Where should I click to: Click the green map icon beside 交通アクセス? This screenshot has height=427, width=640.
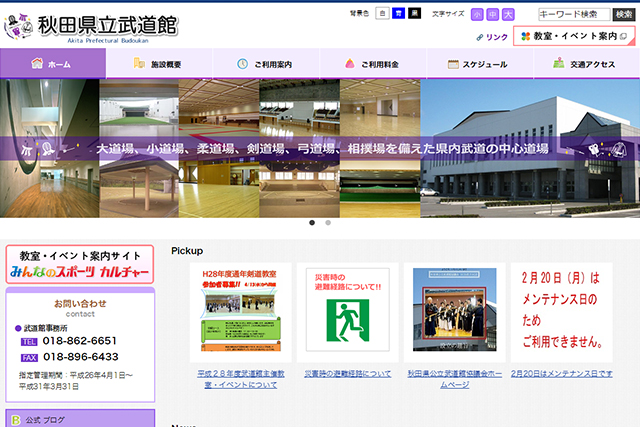coord(559,63)
